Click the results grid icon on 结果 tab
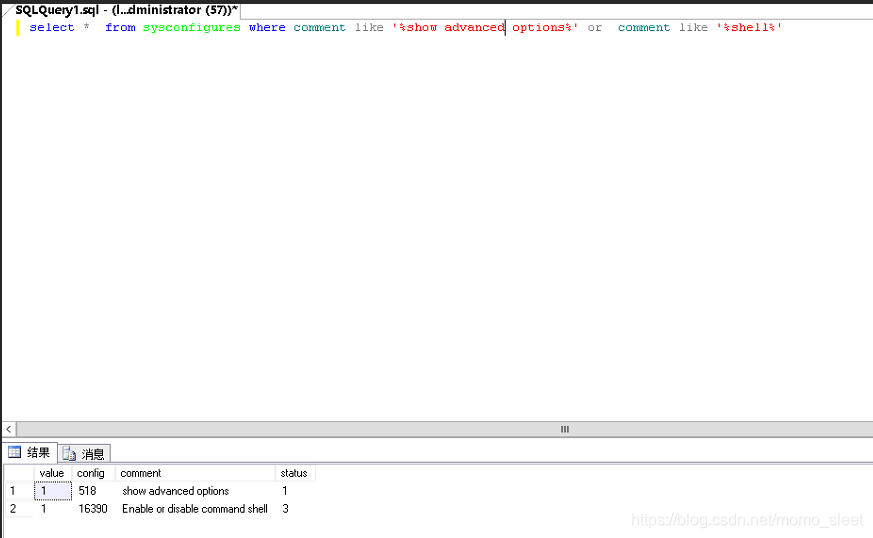The height and width of the screenshot is (538, 873). pos(14,452)
